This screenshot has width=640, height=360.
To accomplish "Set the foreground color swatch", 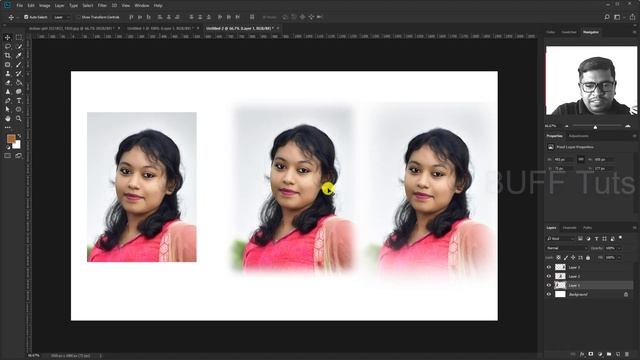I will point(11,139).
